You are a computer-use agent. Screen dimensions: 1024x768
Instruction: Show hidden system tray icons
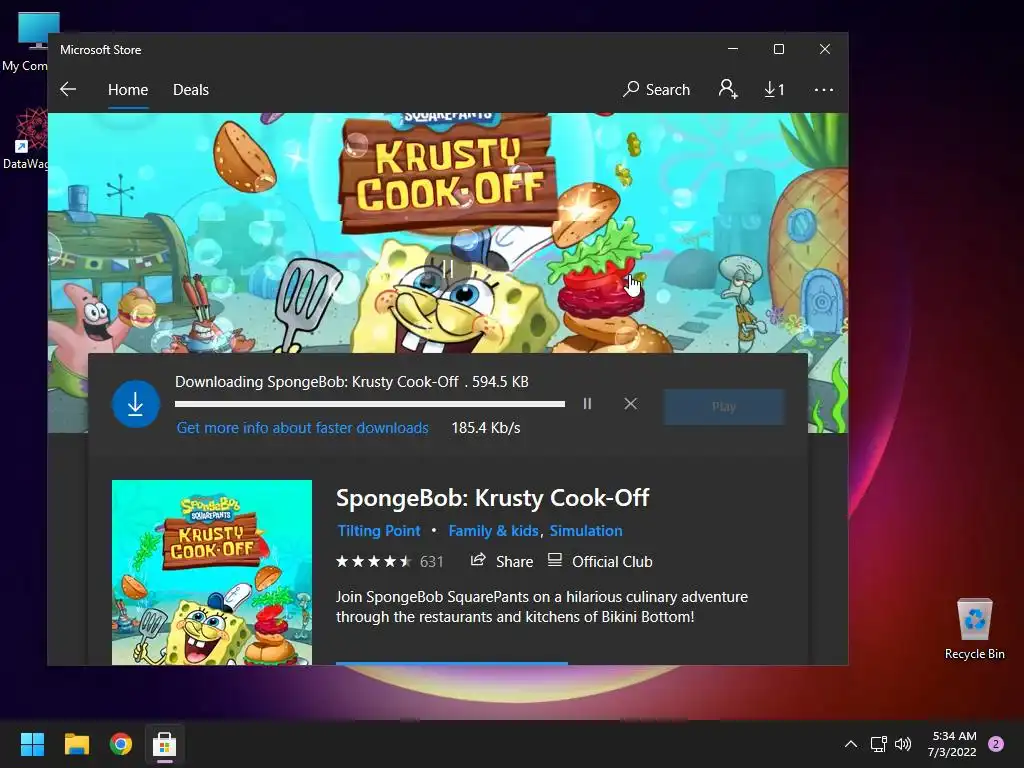[x=851, y=744]
